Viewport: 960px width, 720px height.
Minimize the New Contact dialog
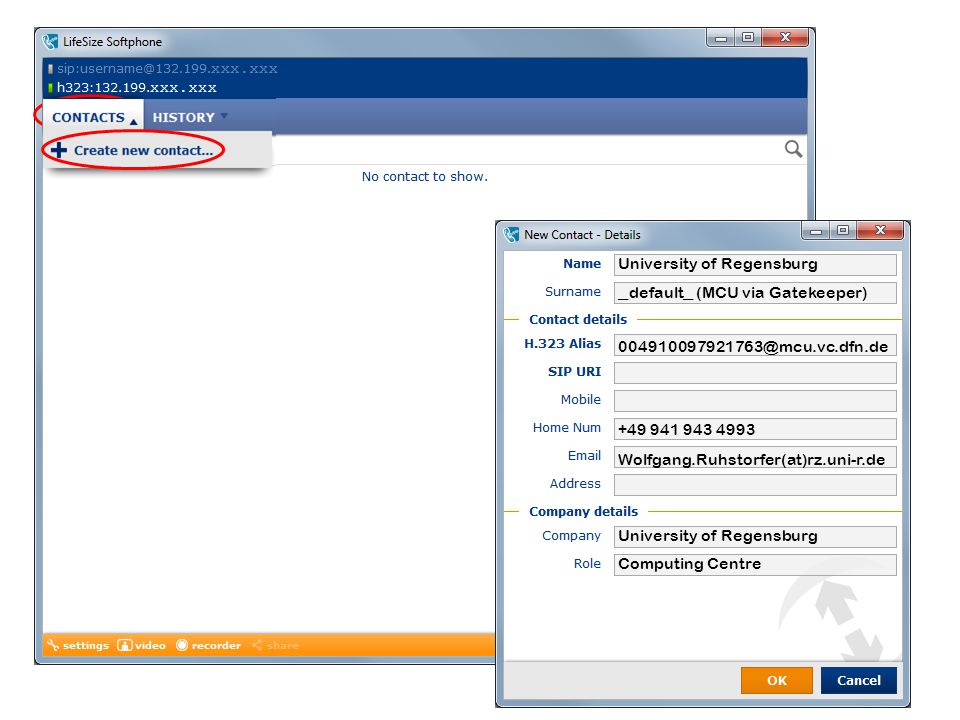pos(816,230)
